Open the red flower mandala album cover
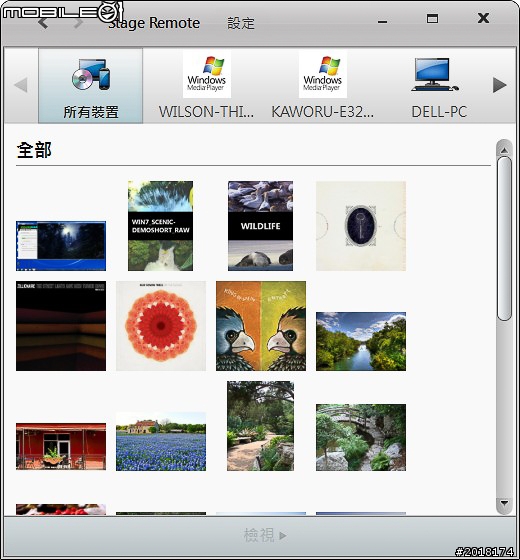 161,326
